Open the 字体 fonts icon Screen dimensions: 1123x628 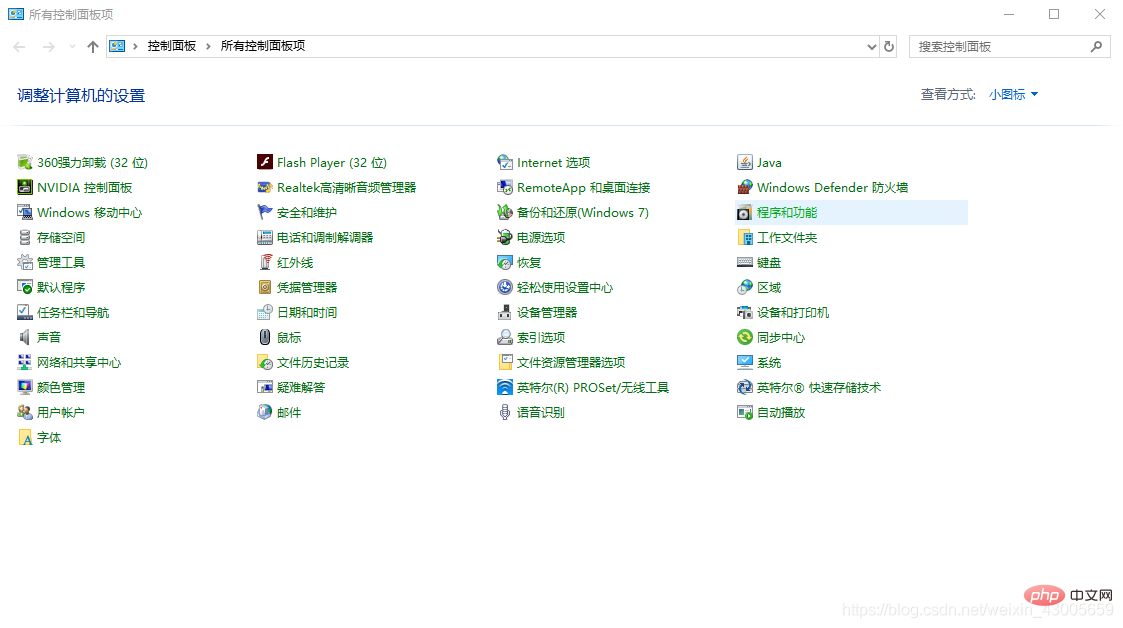24,438
